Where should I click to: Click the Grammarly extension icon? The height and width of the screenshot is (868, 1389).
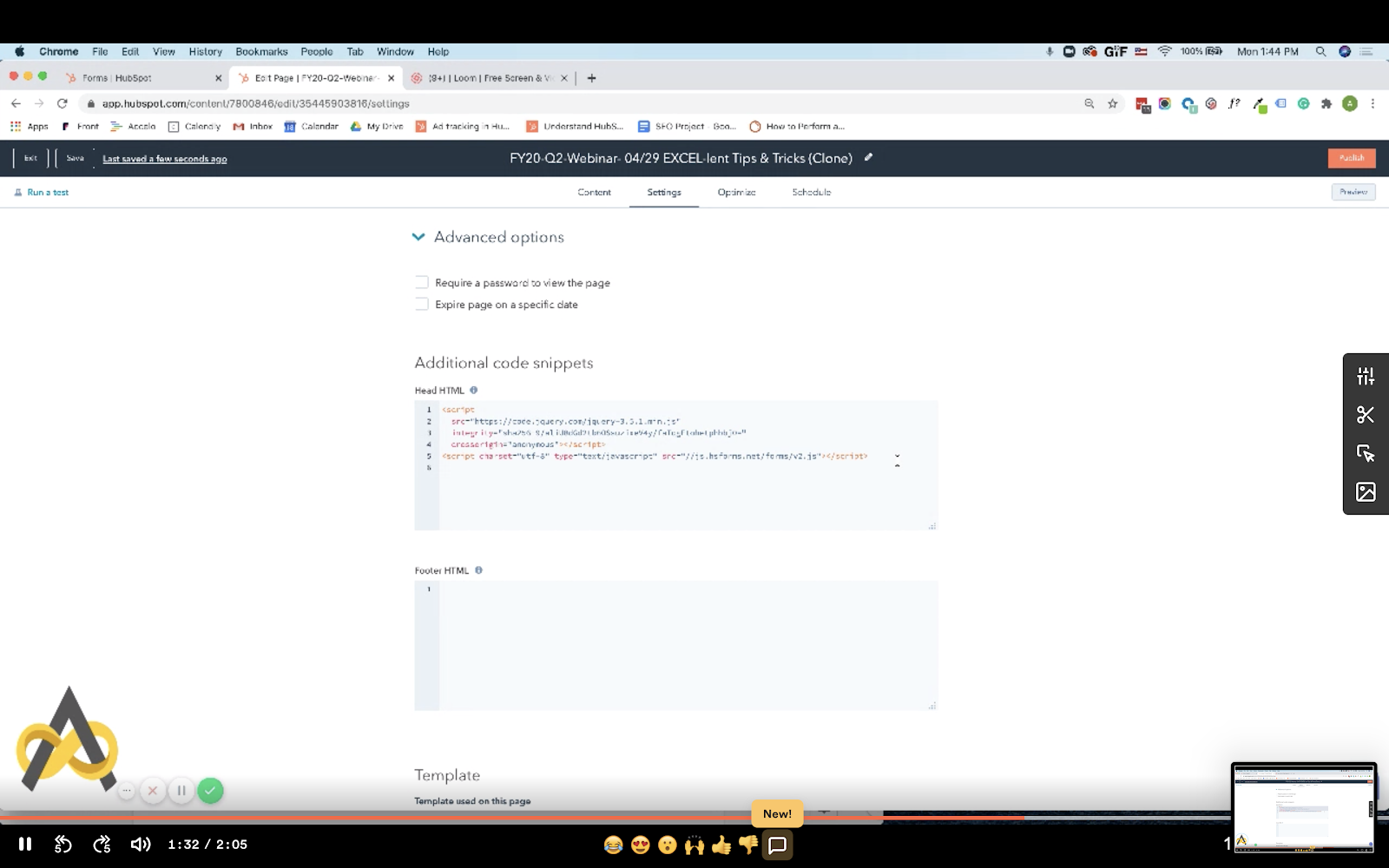click(1303, 103)
